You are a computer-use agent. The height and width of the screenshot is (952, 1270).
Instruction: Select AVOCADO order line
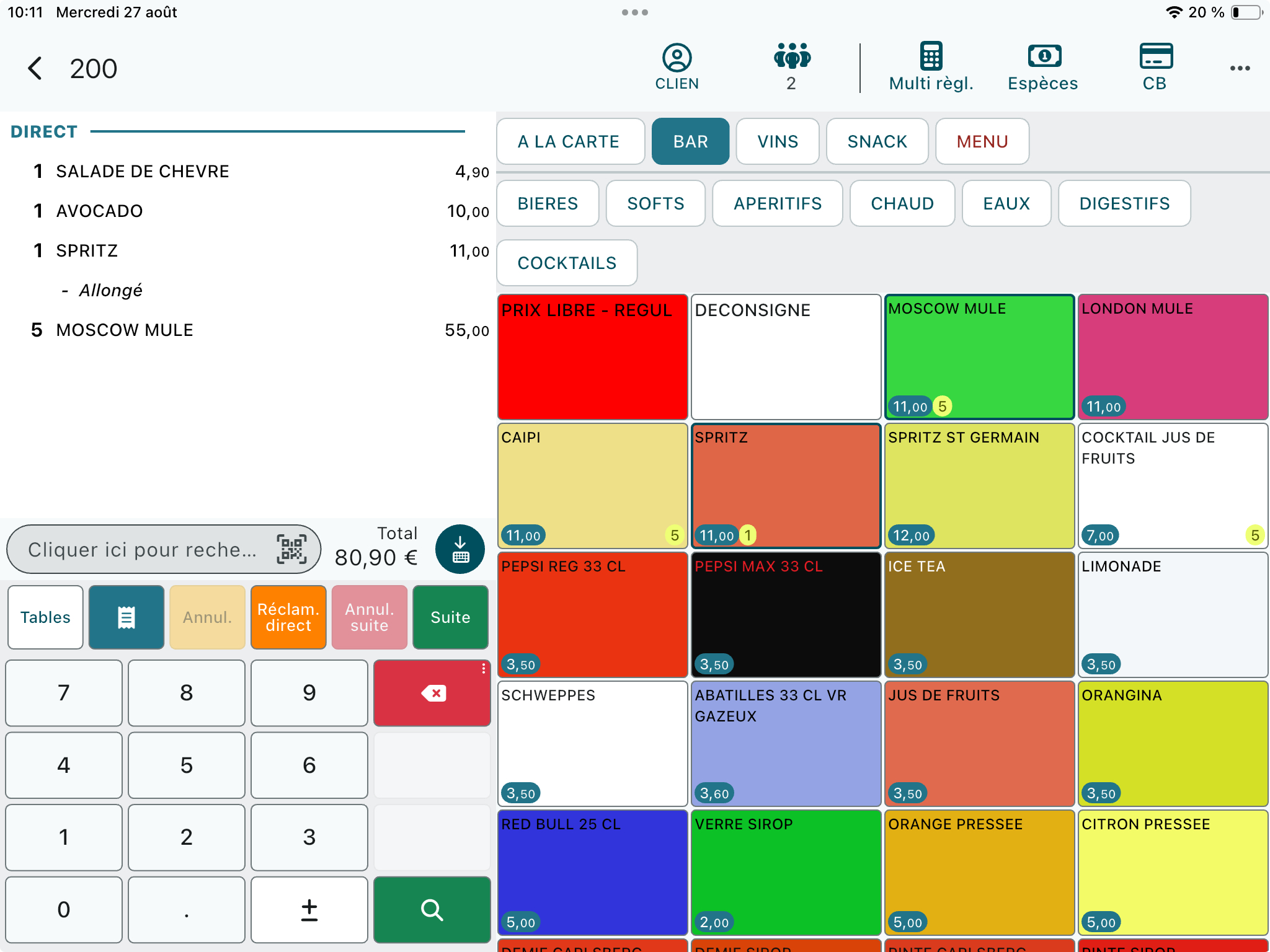point(248,211)
